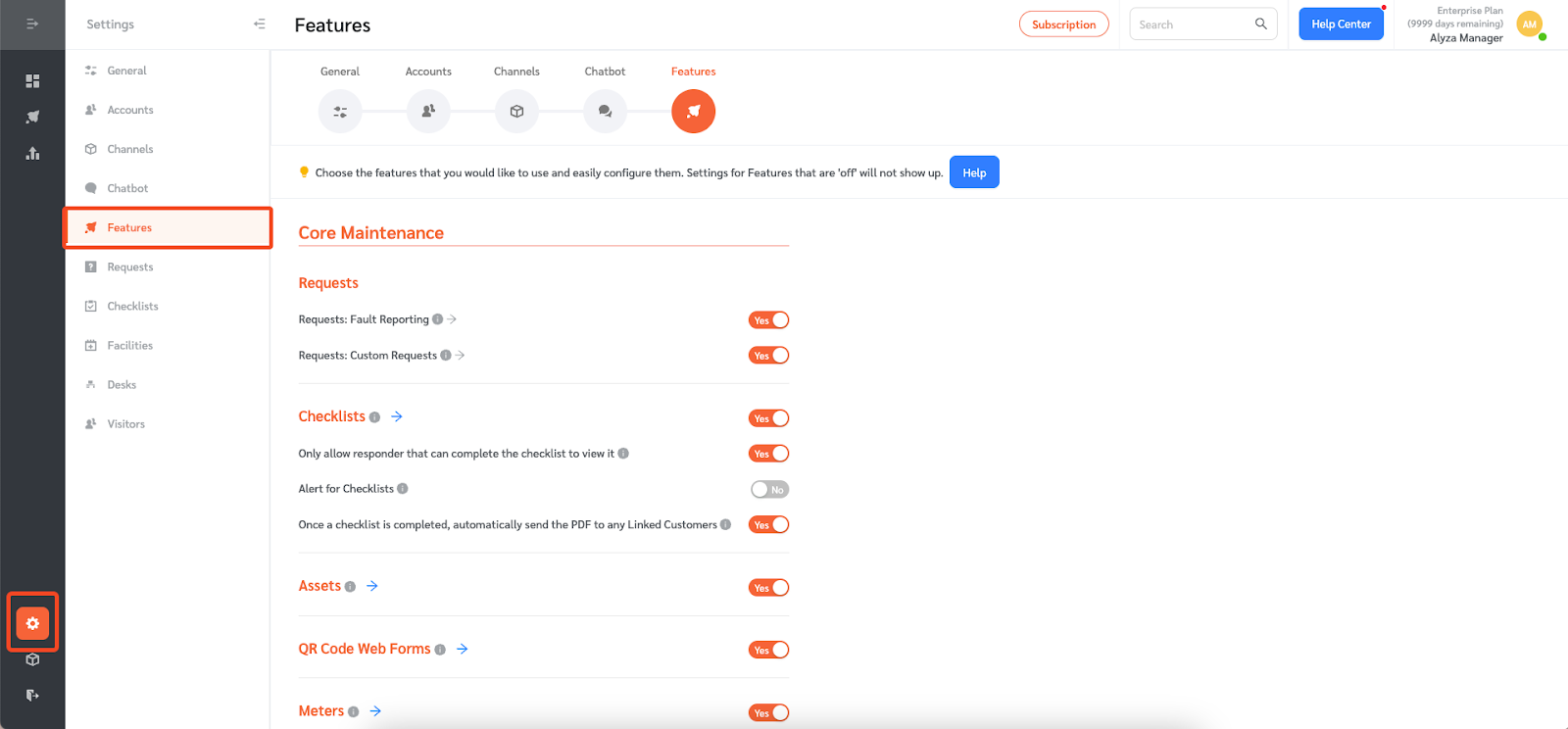Click info icon beside Assets heading

(350, 587)
